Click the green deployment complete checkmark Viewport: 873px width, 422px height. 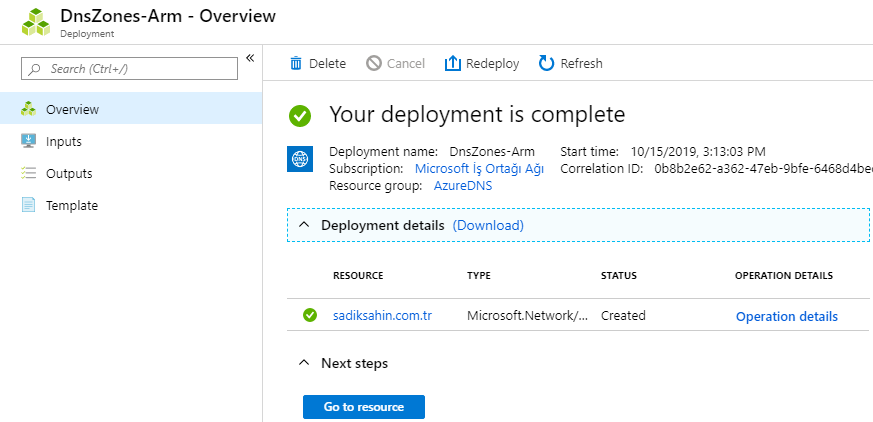[x=300, y=116]
